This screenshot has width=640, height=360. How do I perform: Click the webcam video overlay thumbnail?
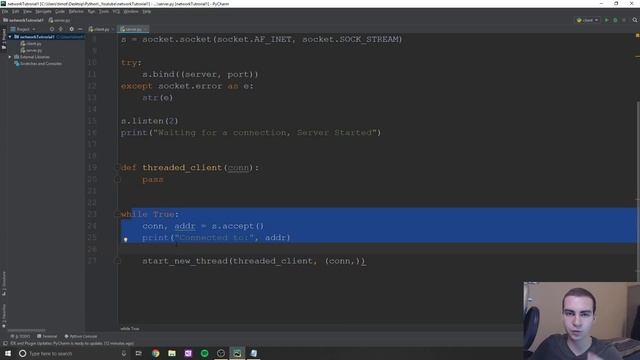click(x=582, y=321)
